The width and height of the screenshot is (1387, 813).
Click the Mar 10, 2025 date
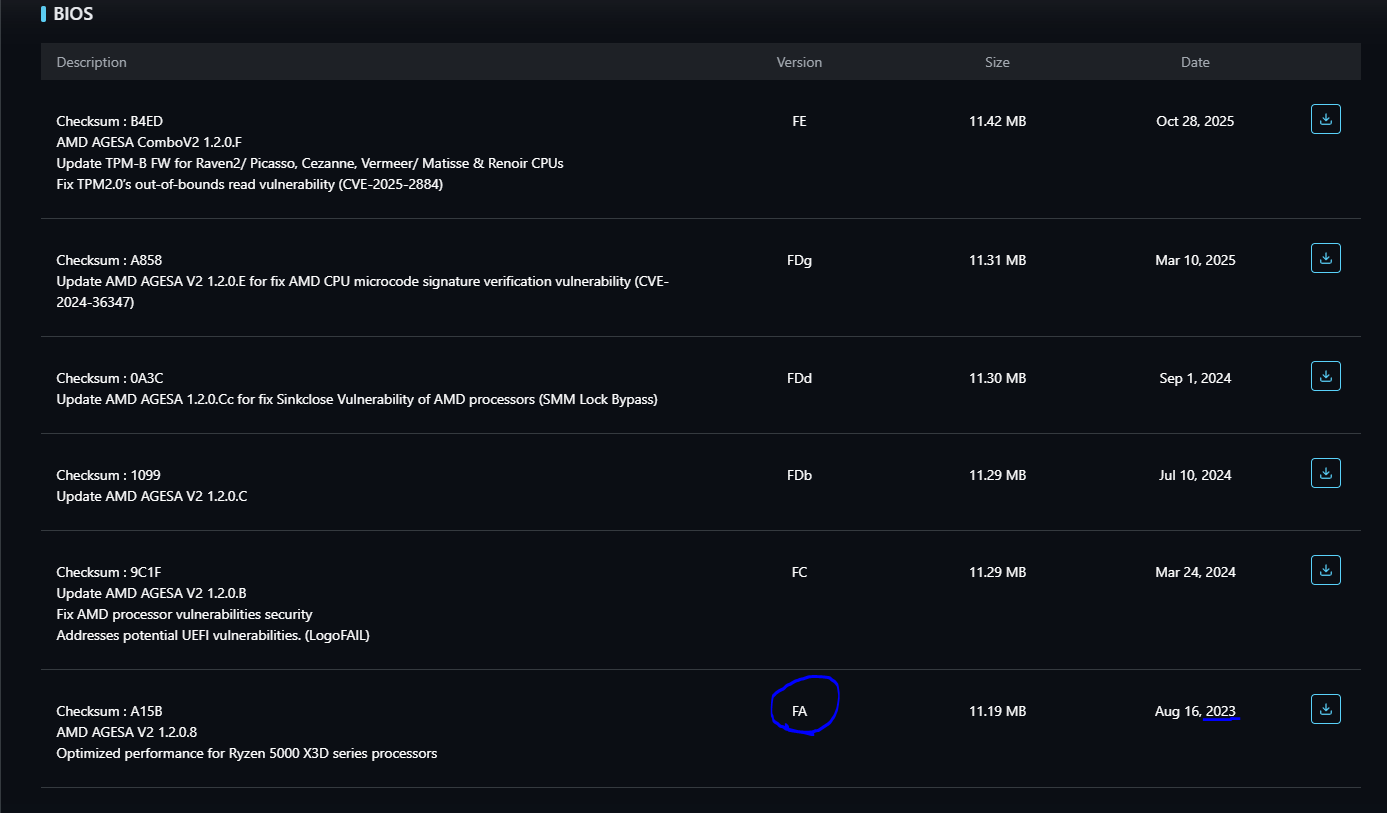pyautogui.click(x=1195, y=260)
